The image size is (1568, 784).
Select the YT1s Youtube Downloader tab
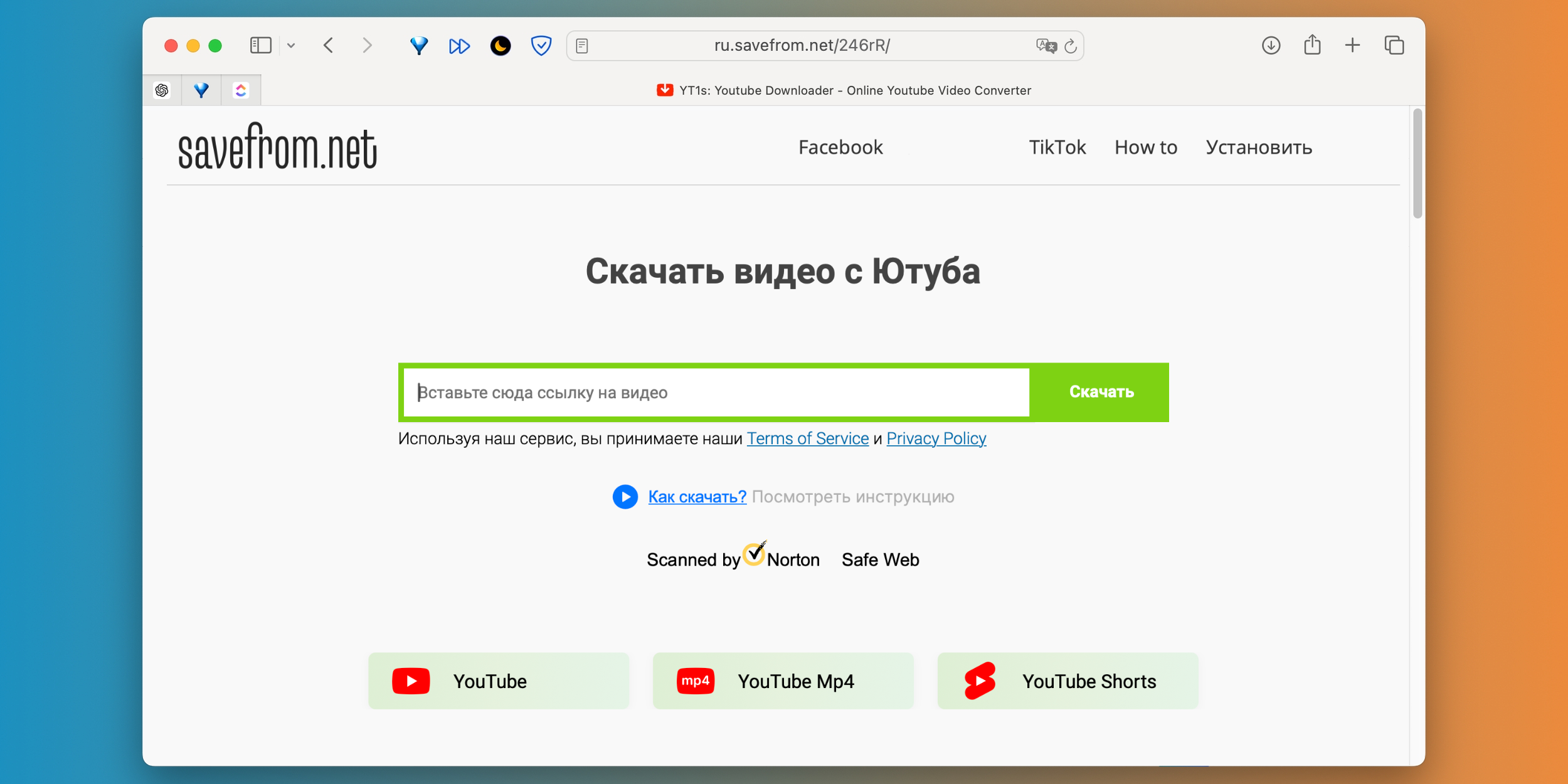843,90
